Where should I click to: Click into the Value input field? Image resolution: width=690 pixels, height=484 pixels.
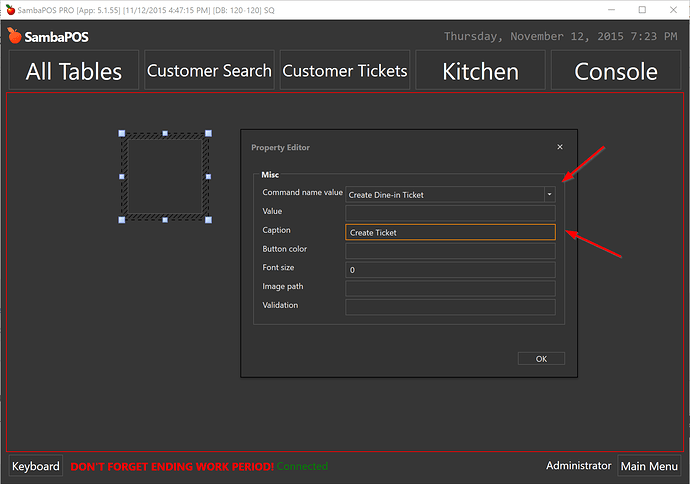(x=450, y=213)
